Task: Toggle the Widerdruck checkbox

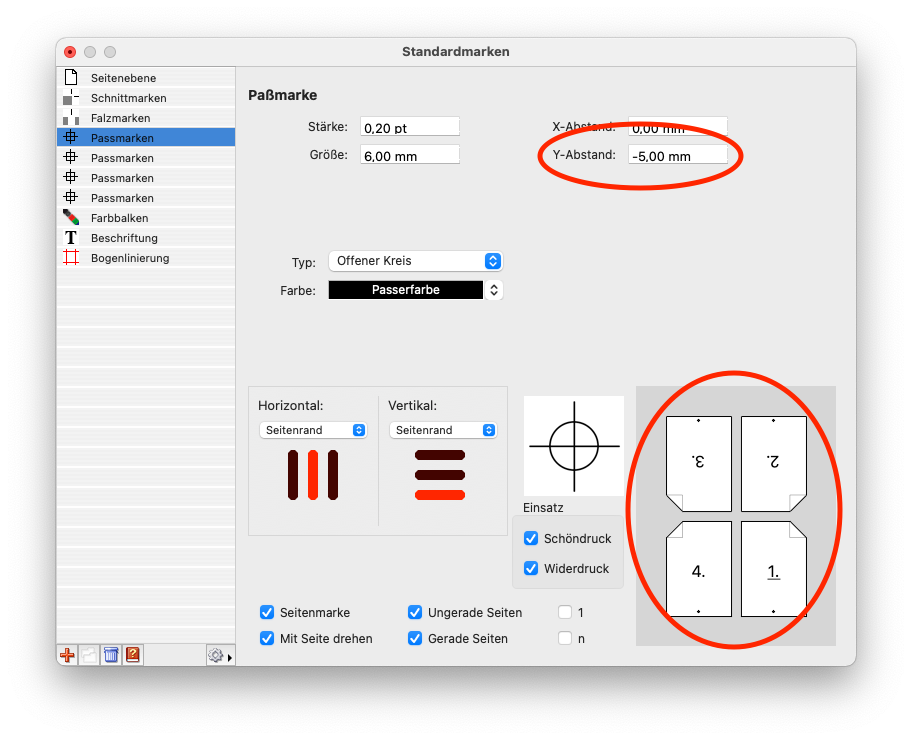Action: [531, 568]
